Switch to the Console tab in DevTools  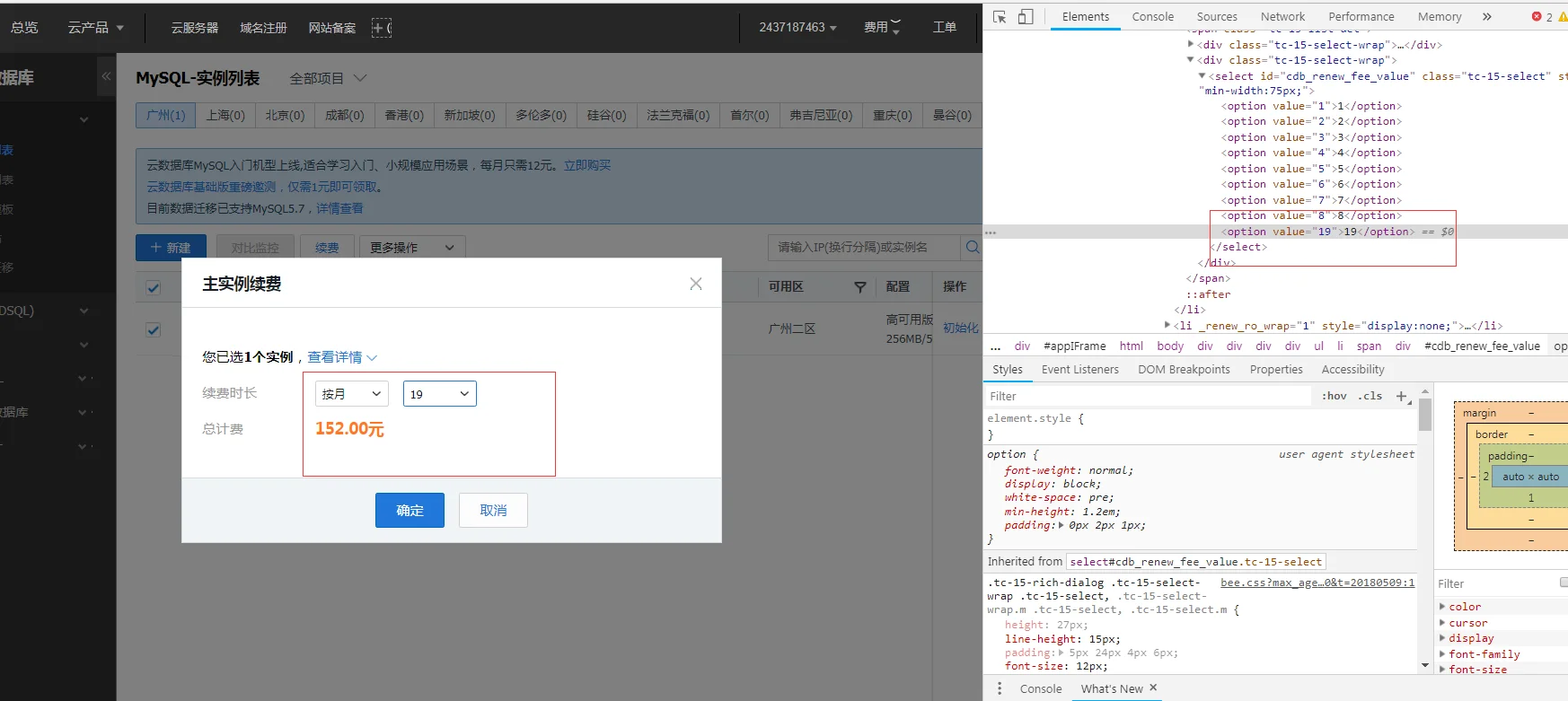tap(1153, 17)
